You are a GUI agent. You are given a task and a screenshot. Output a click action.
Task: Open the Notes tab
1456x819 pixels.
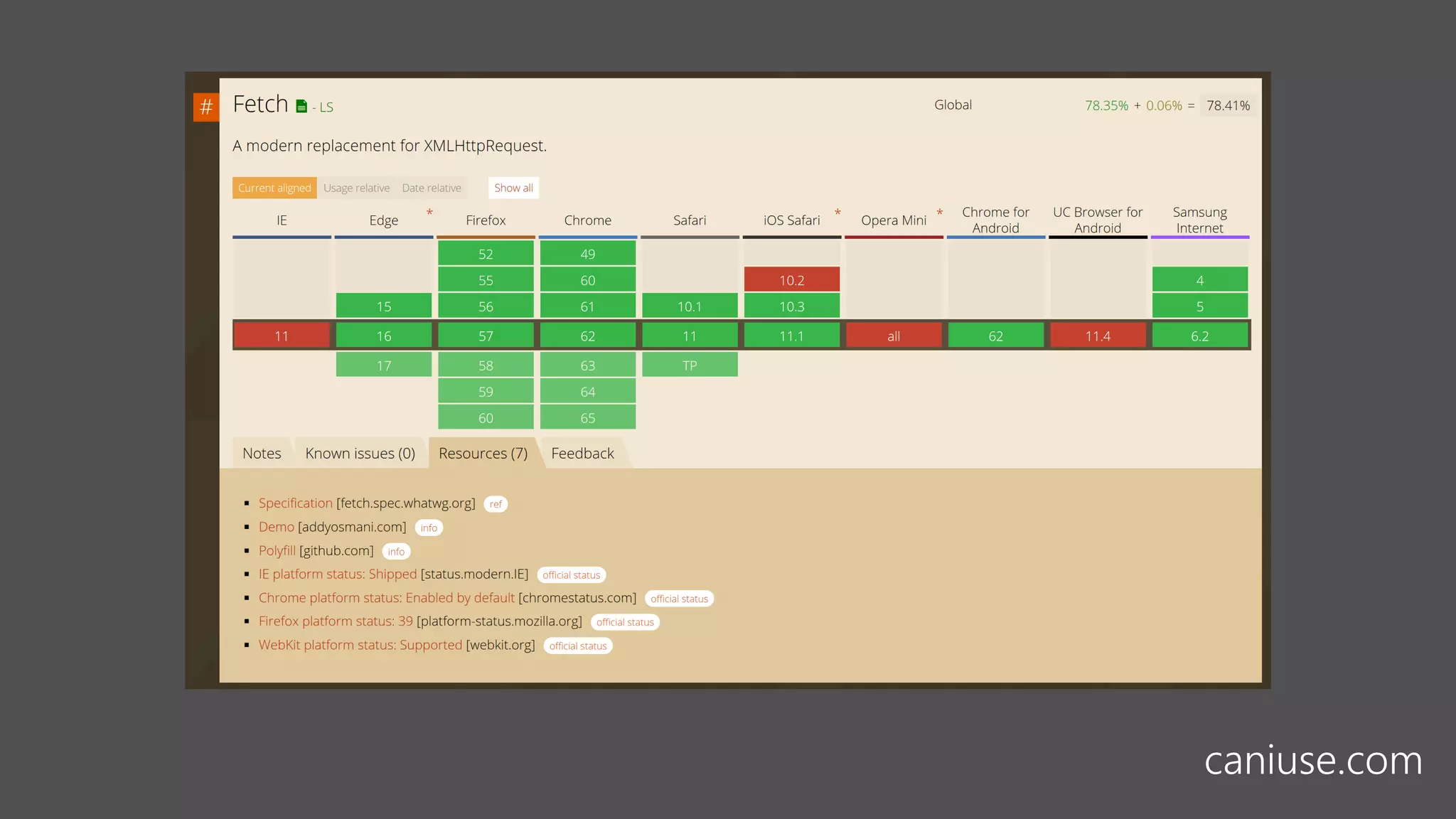262,454
